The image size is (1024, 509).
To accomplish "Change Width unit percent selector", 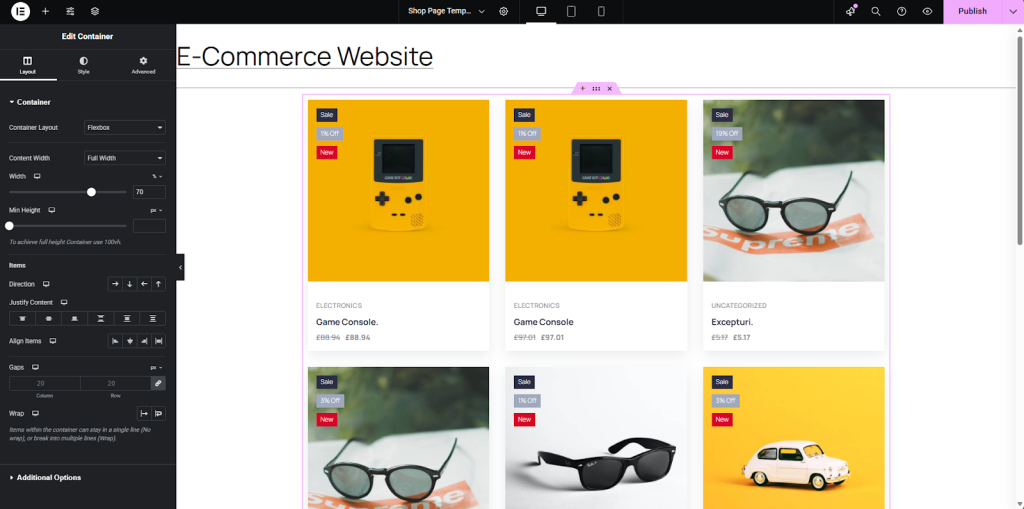I will [157, 176].
